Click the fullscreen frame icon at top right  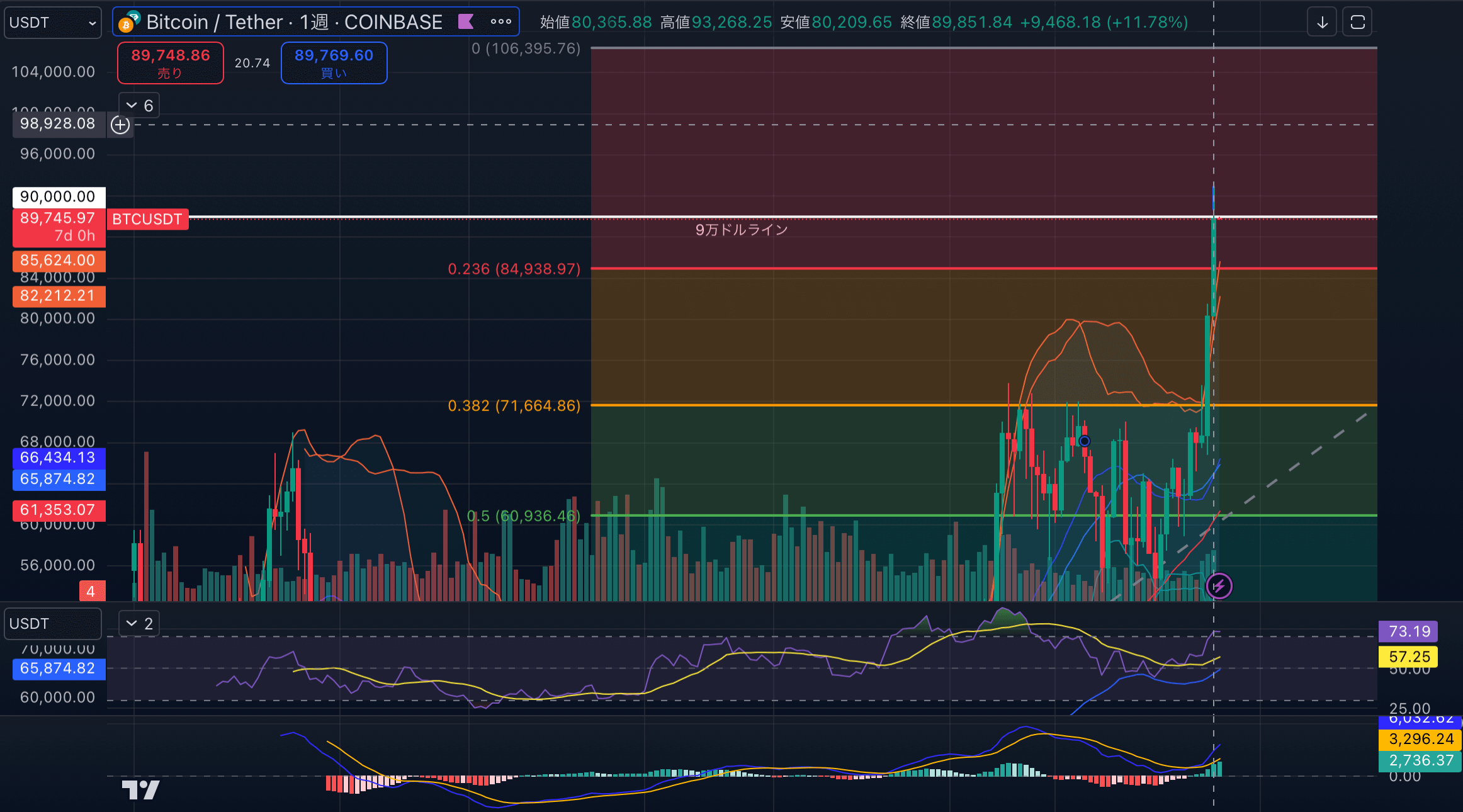[1358, 23]
